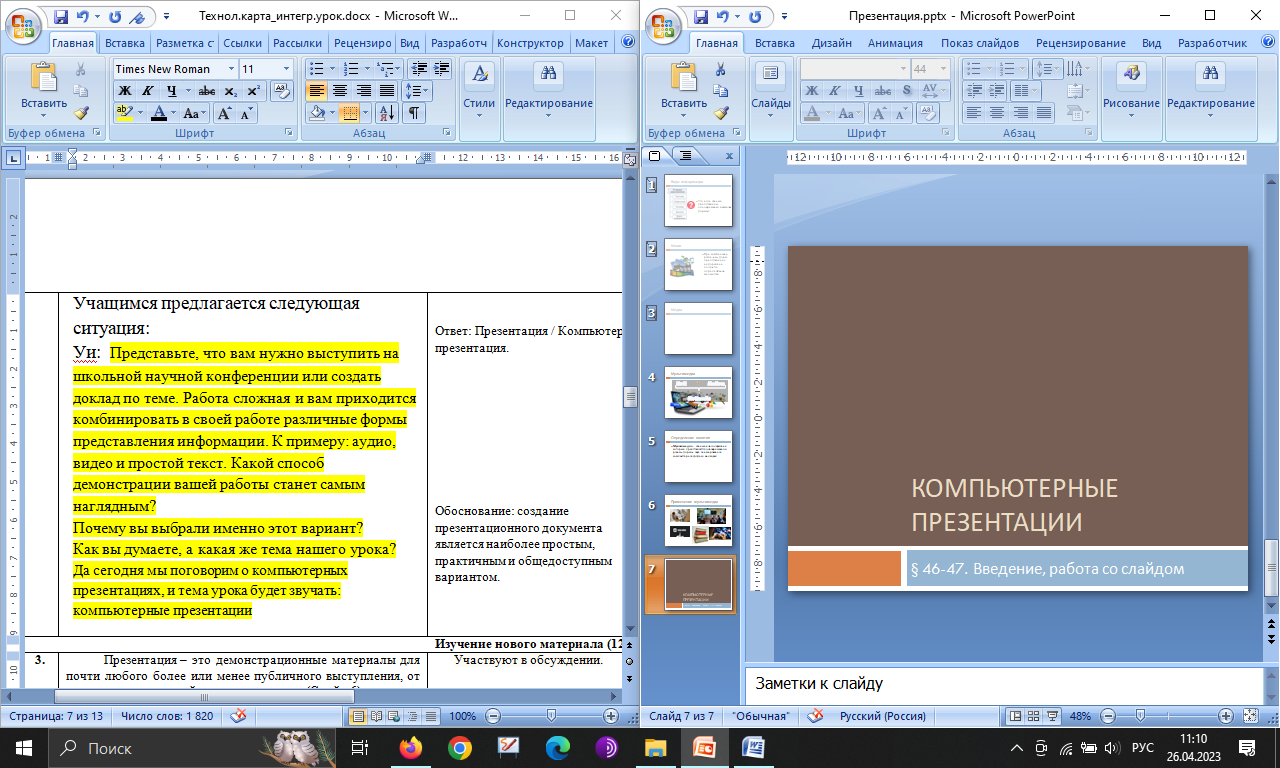The image size is (1280, 768).
Task: Show paragraph marks (¶) in Word
Action: tap(413, 113)
